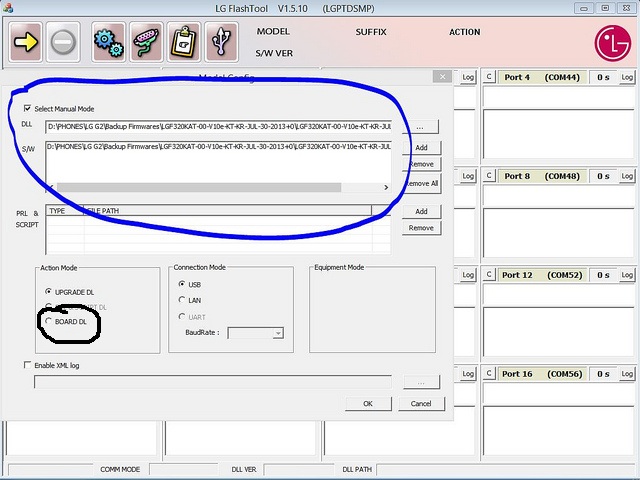
Task: Browse for DLL file button
Action: pyautogui.click(x=420, y=127)
